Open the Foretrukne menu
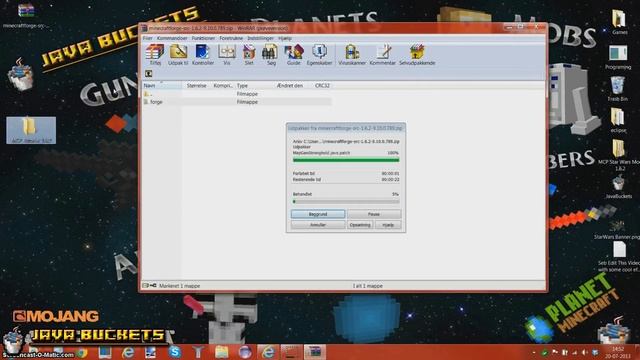The height and width of the screenshot is (360, 640). [x=231, y=38]
